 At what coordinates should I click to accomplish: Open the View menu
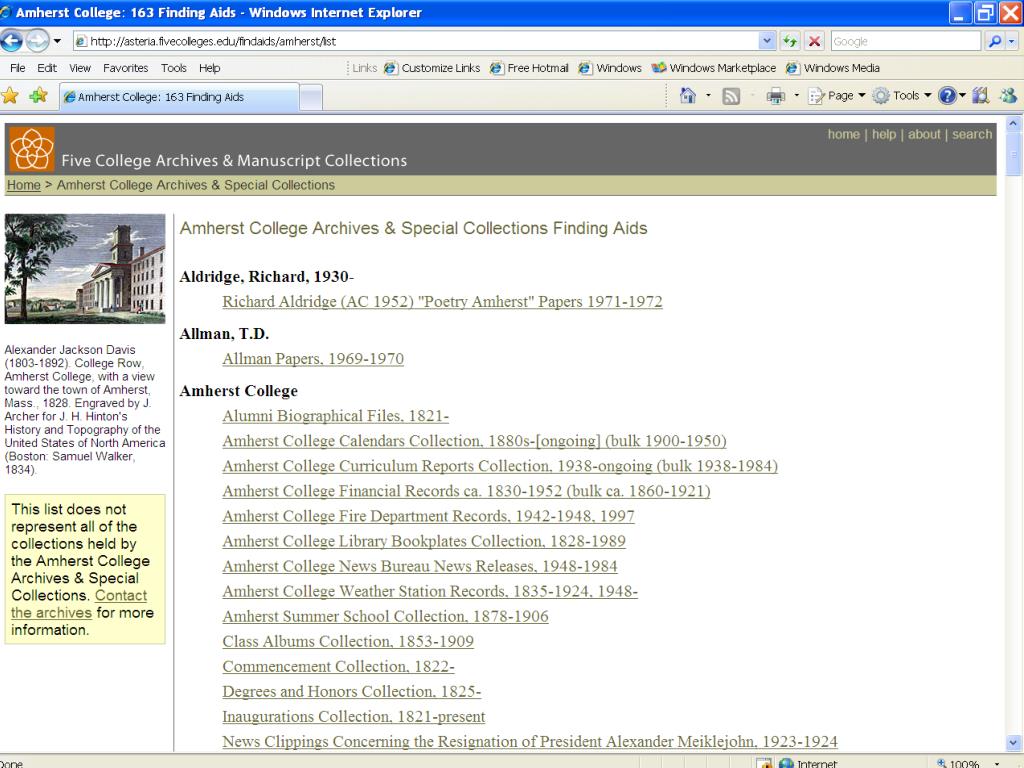(80, 68)
